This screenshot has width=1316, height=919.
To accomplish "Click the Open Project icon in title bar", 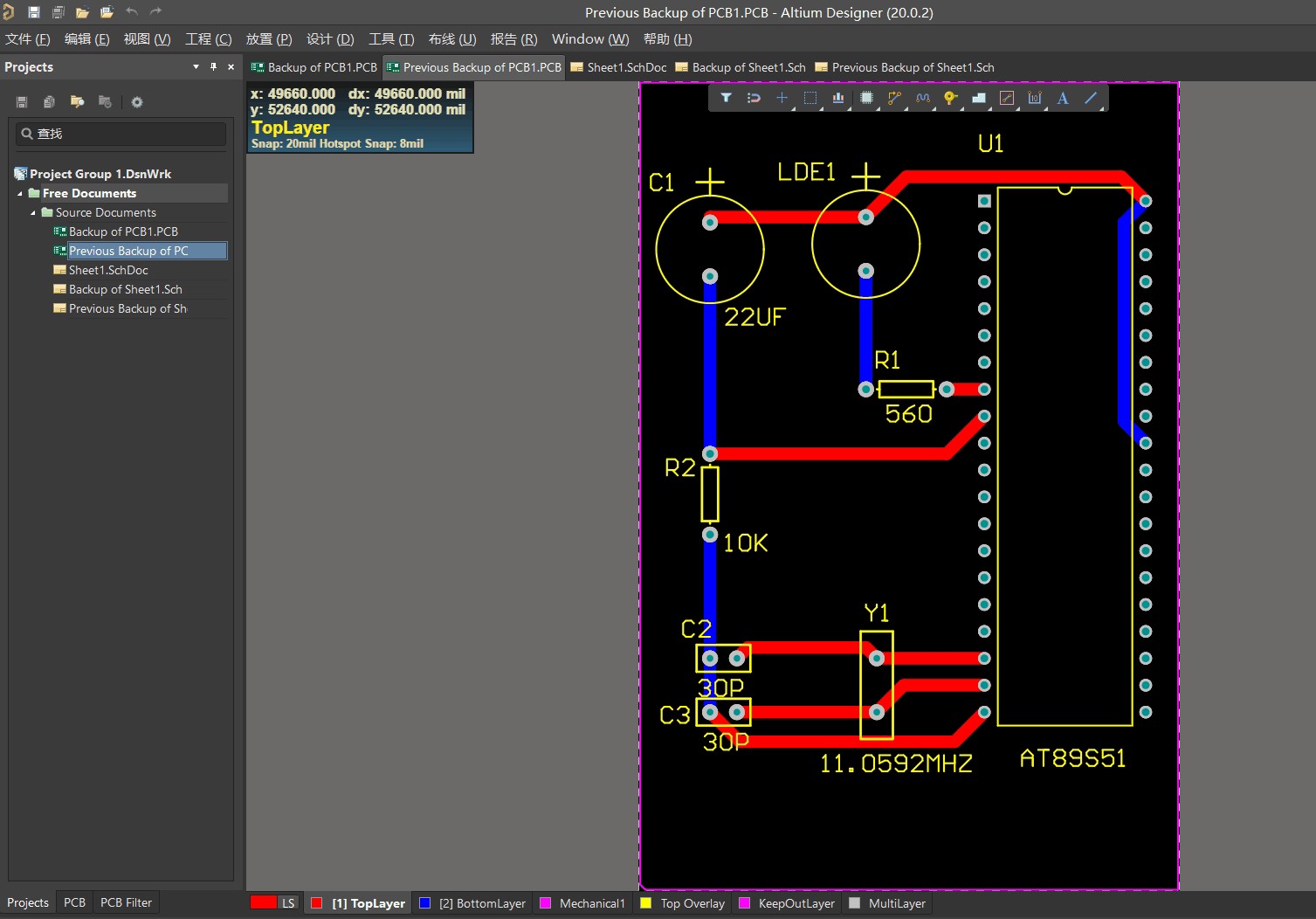I will click(x=107, y=12).
